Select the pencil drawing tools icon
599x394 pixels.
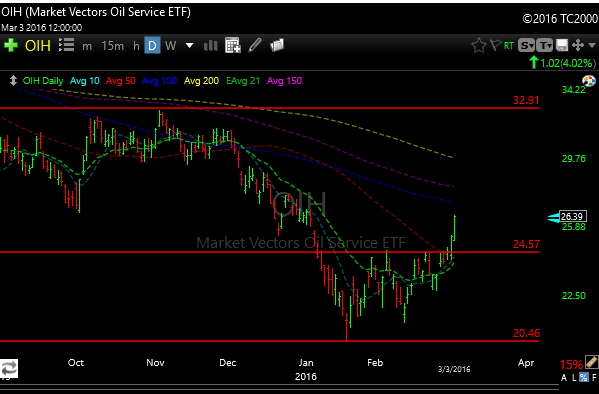(x=255, y=45)
